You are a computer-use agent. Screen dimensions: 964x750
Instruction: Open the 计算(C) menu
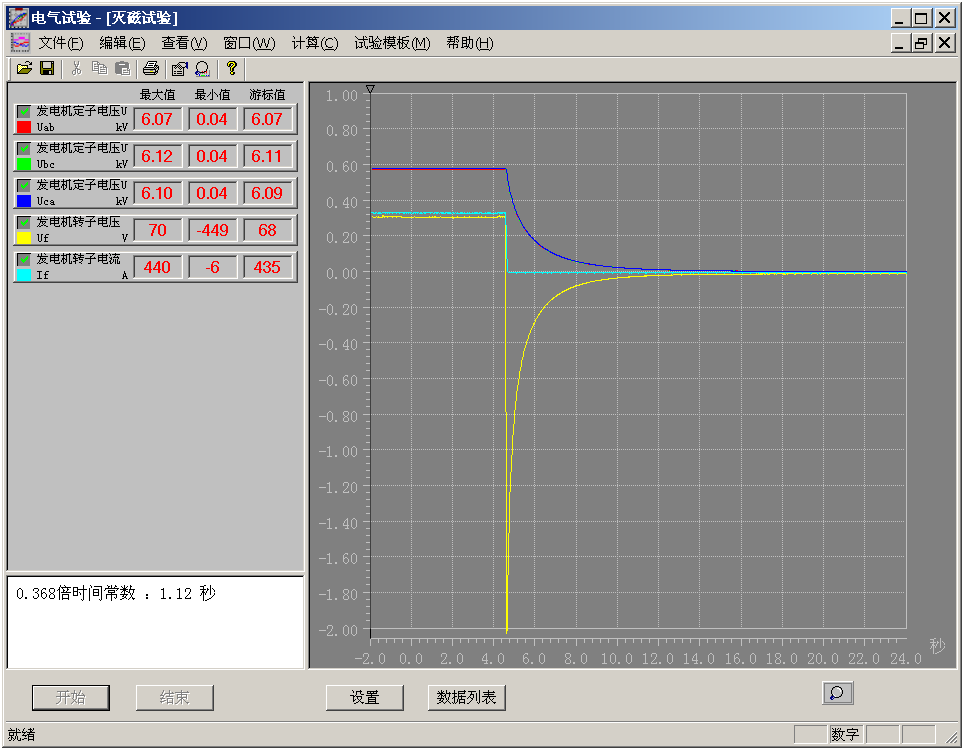[x=314, y=43]
